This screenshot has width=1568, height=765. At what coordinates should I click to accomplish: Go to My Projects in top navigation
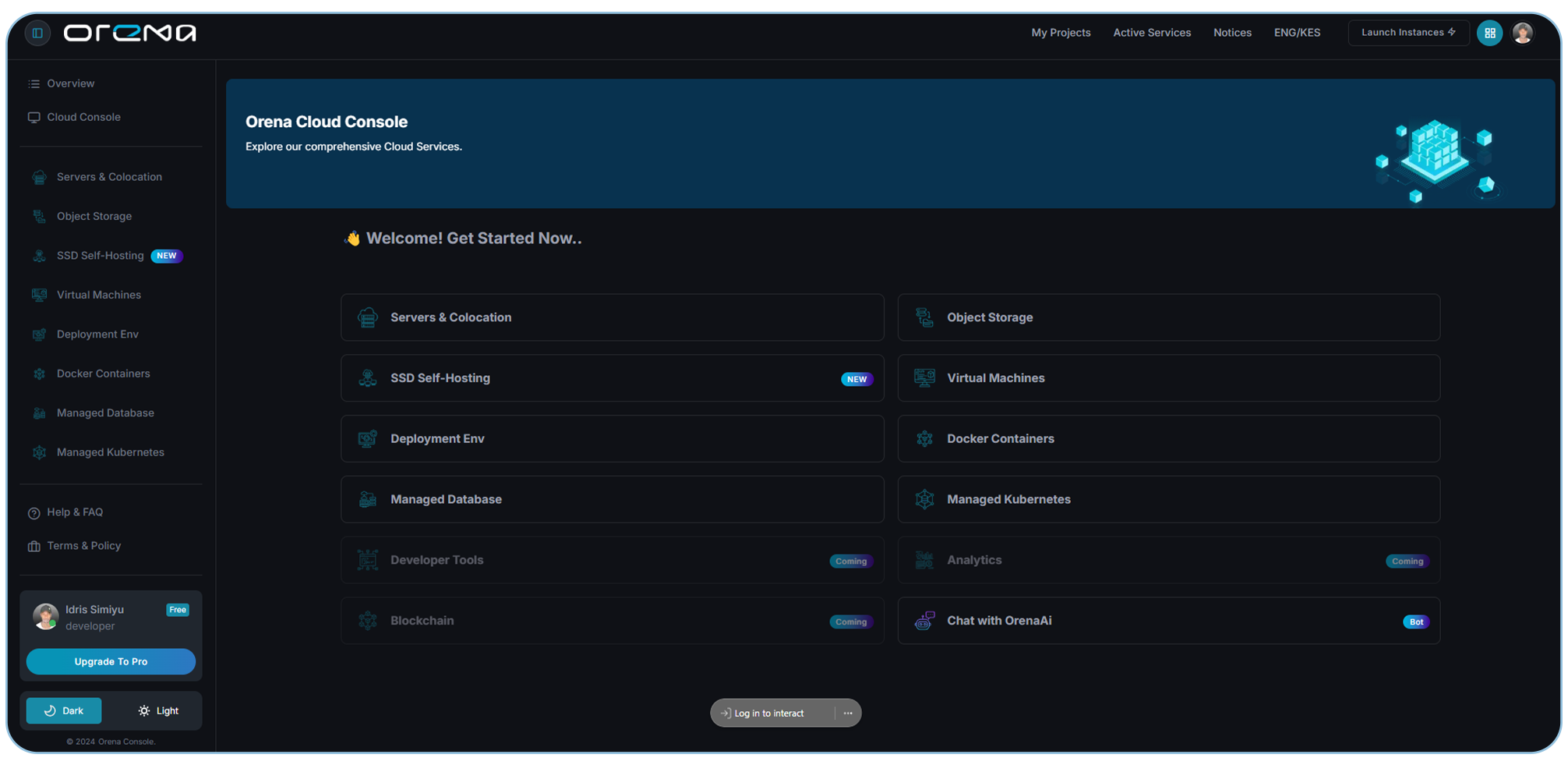[1061, 33]
